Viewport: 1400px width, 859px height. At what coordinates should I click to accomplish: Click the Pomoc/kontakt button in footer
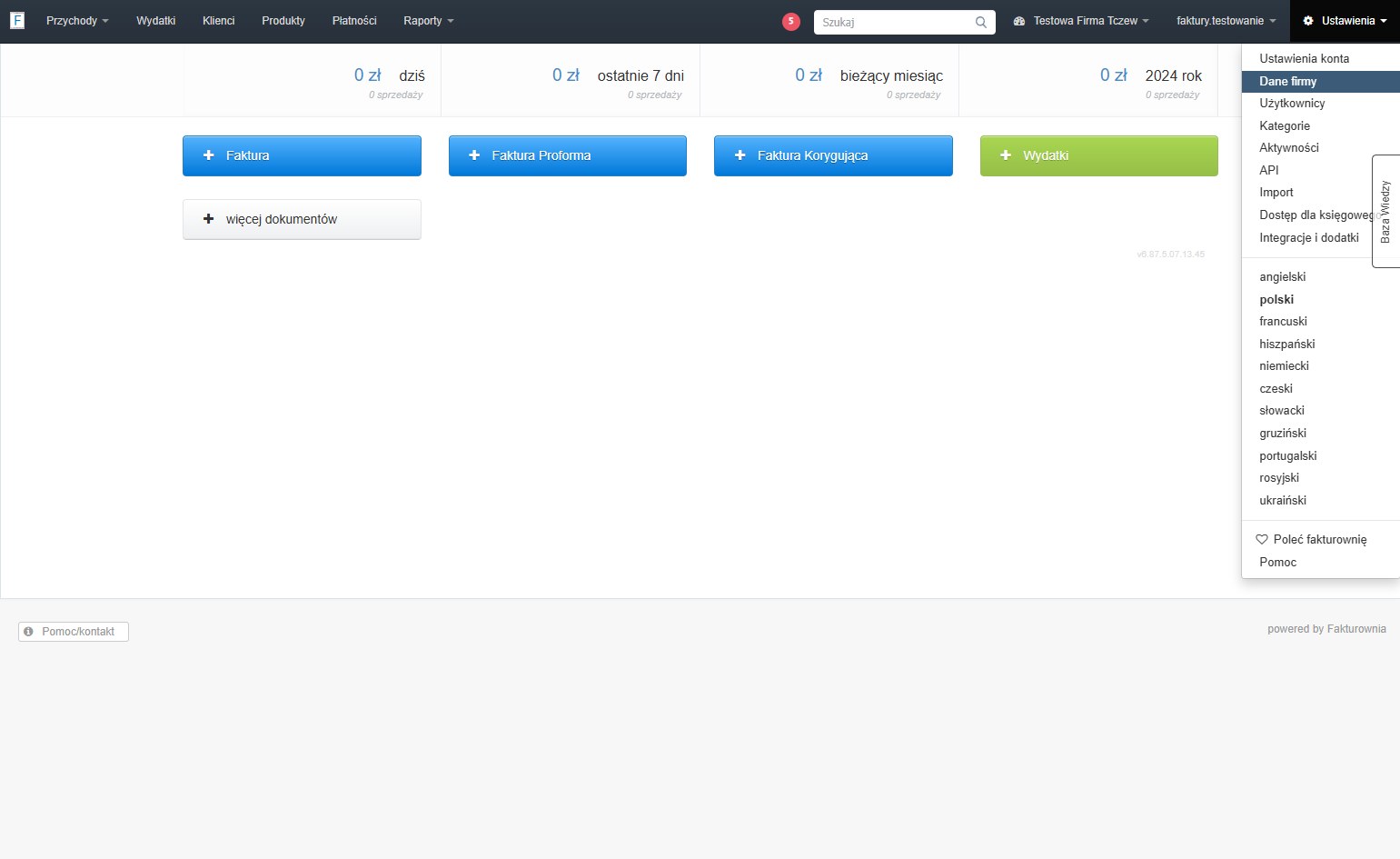(x=74, y=632)
